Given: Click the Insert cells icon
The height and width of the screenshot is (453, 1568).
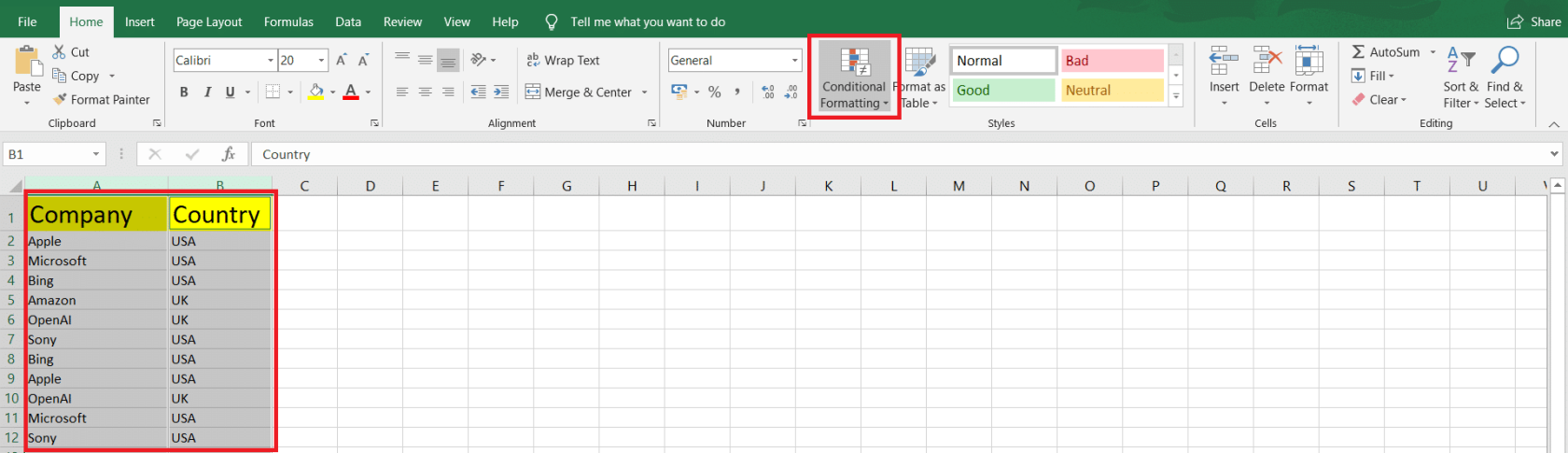Looking at the screenshot, I should 1224,62.
